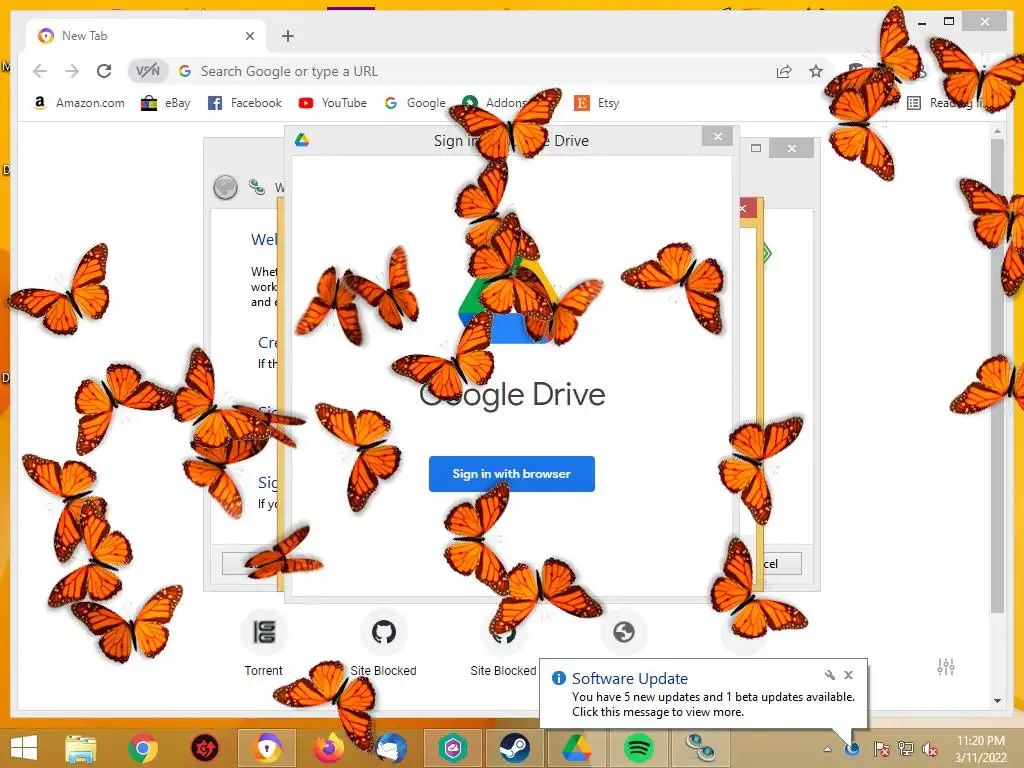
Task: Open the Reading list icon
Action: pos(914,103)
